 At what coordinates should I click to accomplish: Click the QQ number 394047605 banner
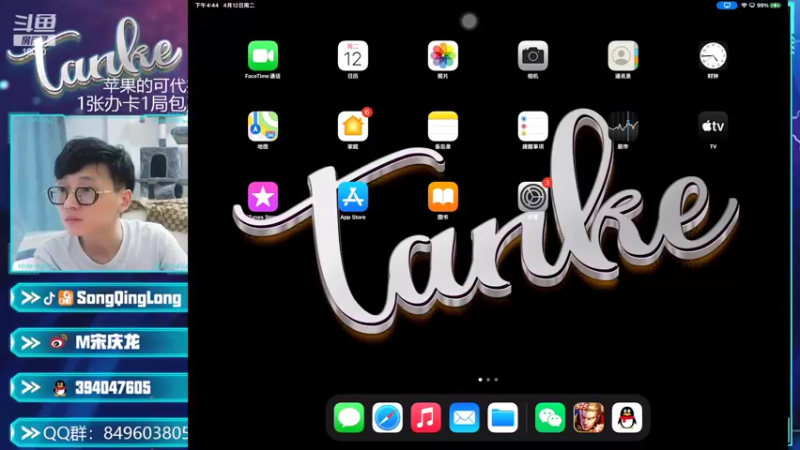(x=99, y=387)
